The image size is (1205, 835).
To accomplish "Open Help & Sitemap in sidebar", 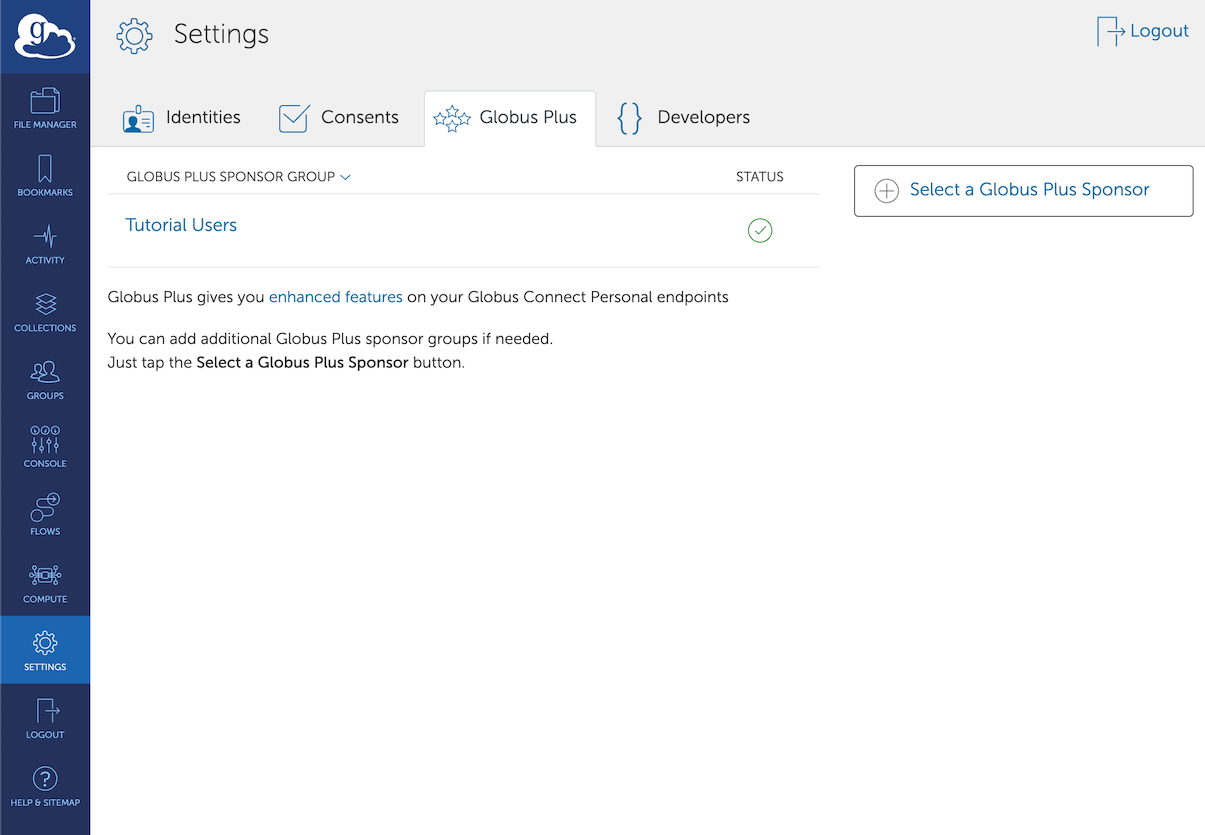I will click(45, 786).
